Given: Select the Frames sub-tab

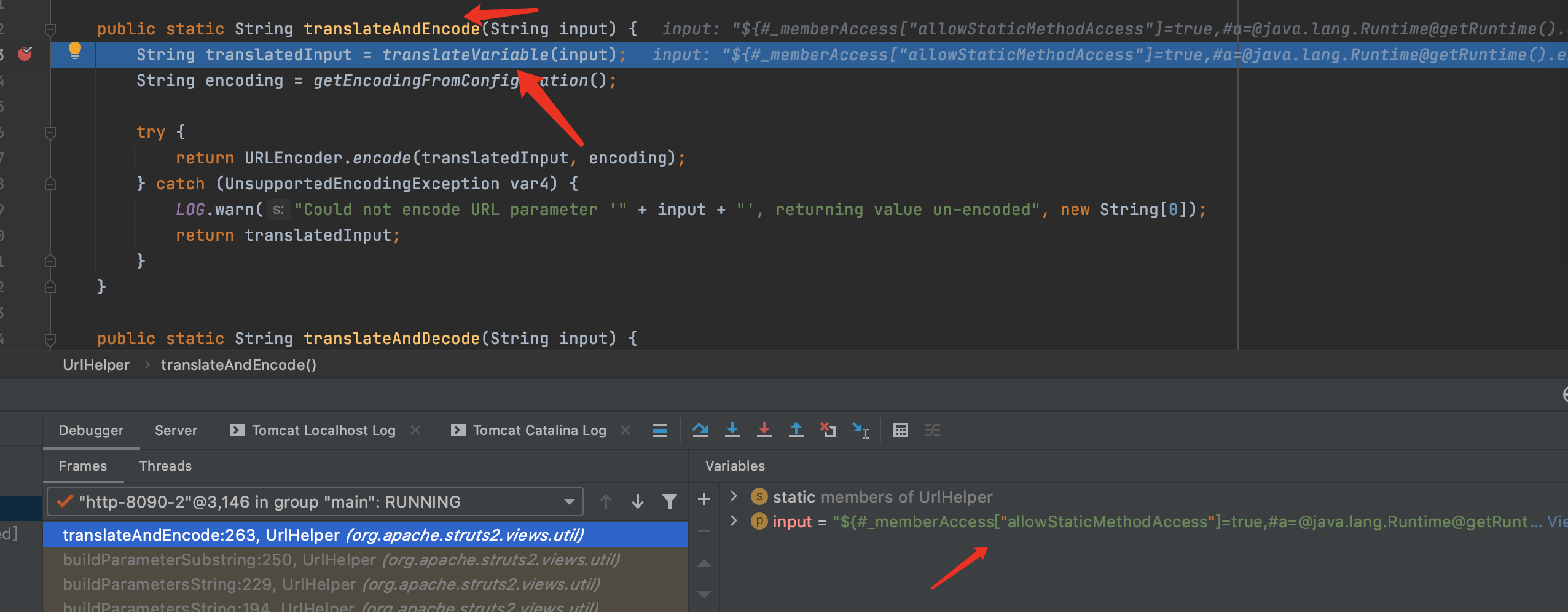Looking at the screenshot, I should coord(83,466).
